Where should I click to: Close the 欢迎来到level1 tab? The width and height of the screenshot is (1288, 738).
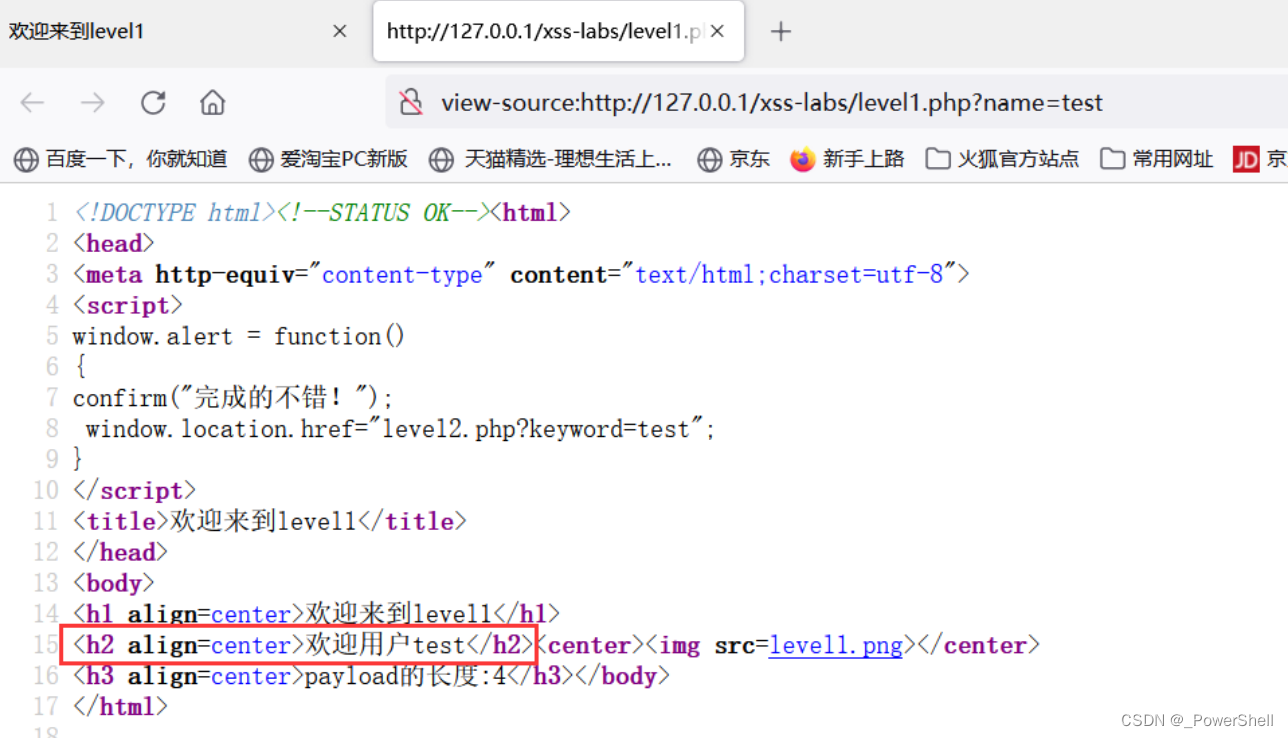(339, 32)
